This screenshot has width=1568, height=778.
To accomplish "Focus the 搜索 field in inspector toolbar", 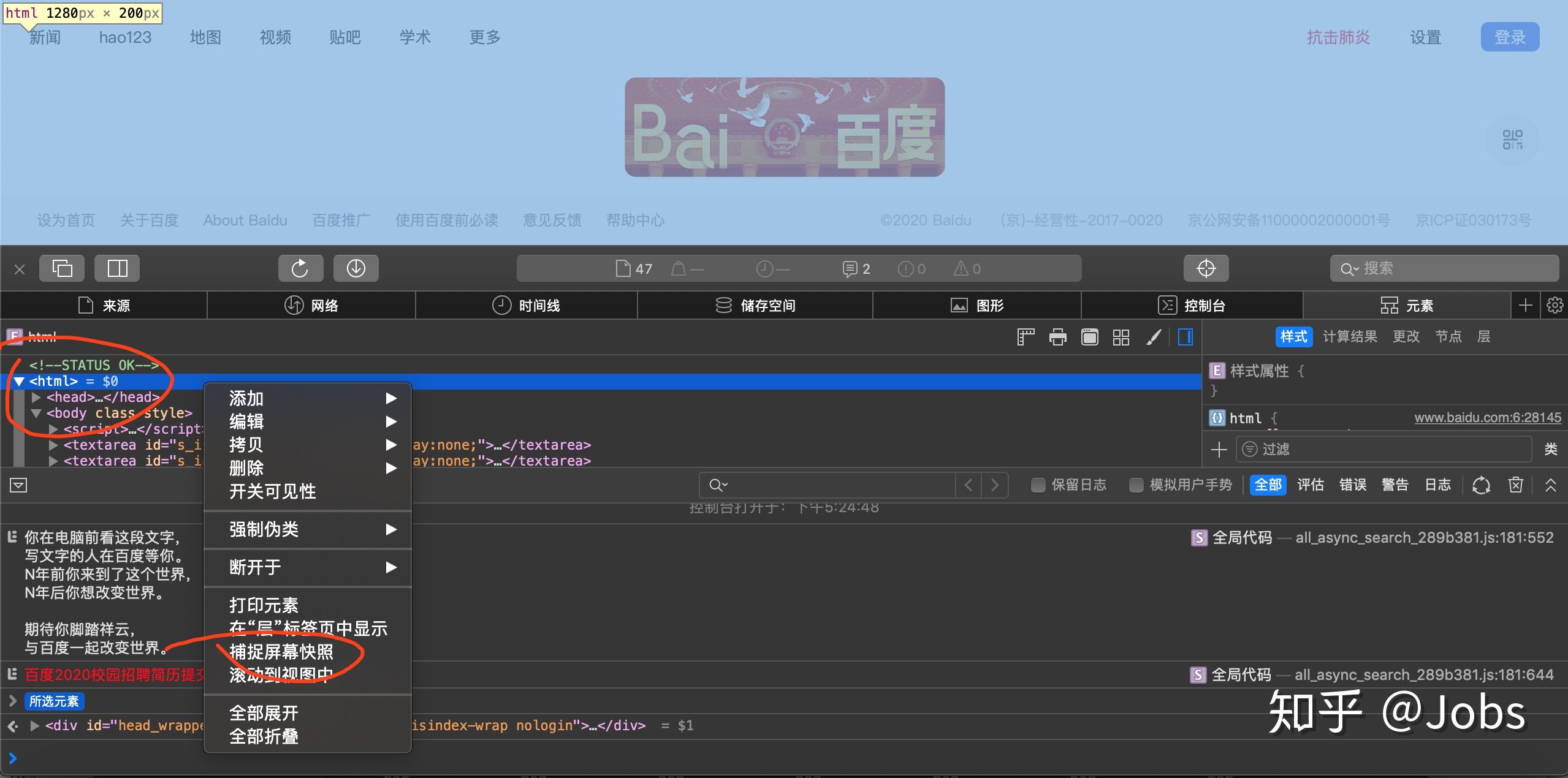I will [x=1444, y=268].
